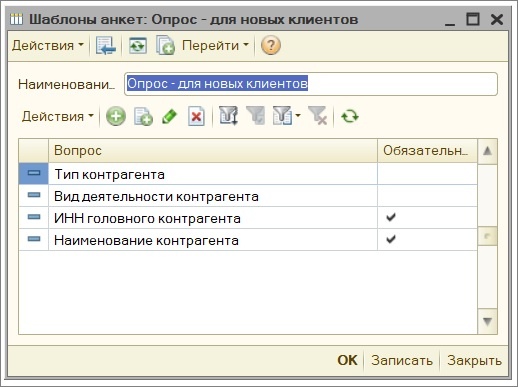Image resolution: width=518 pixels, height=387 pixels.
Task: Expand the Перейти dropdown menu
Action: click(215, 45)
